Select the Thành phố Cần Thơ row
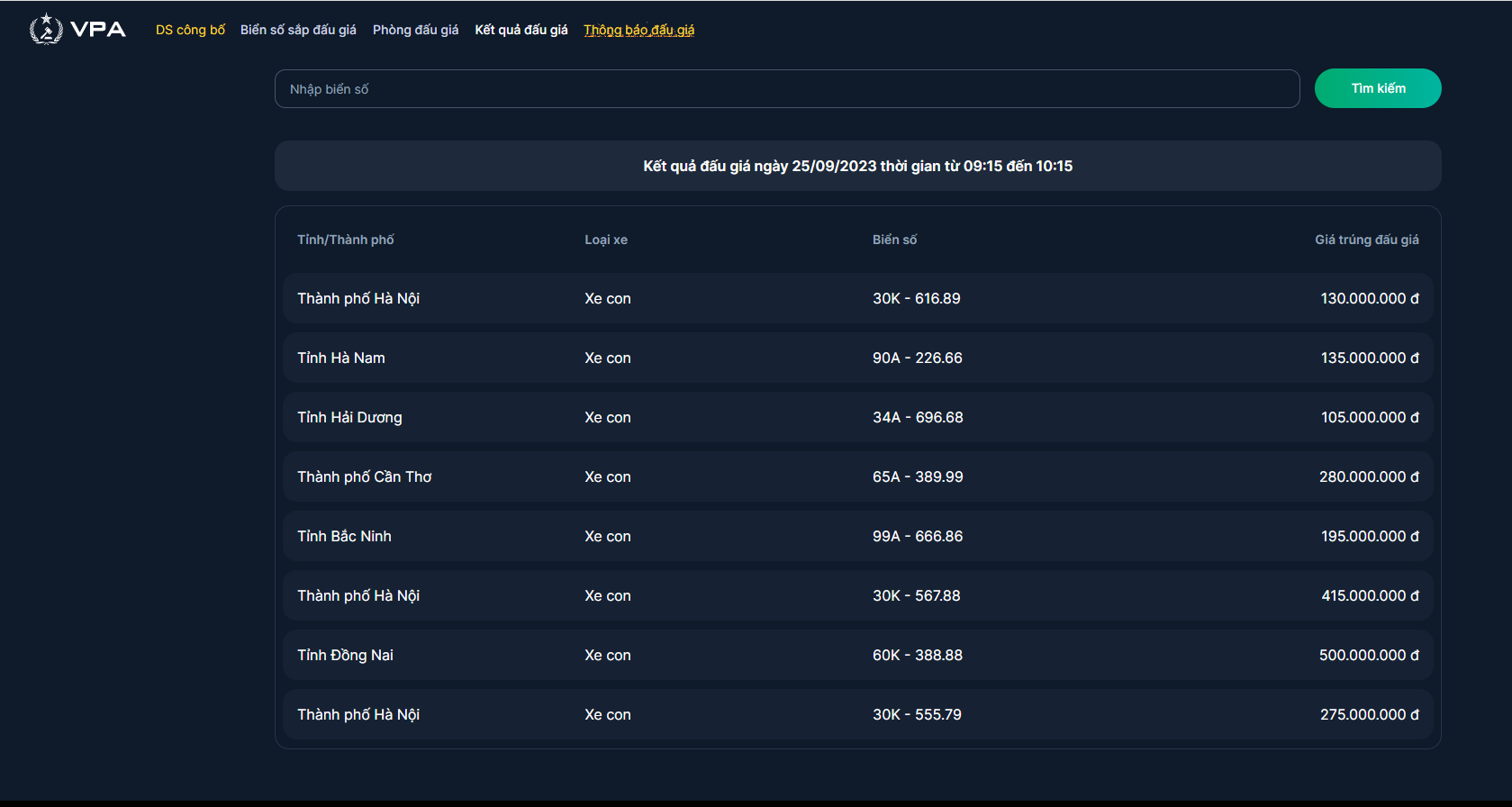1512x807 pixels. 857,476
